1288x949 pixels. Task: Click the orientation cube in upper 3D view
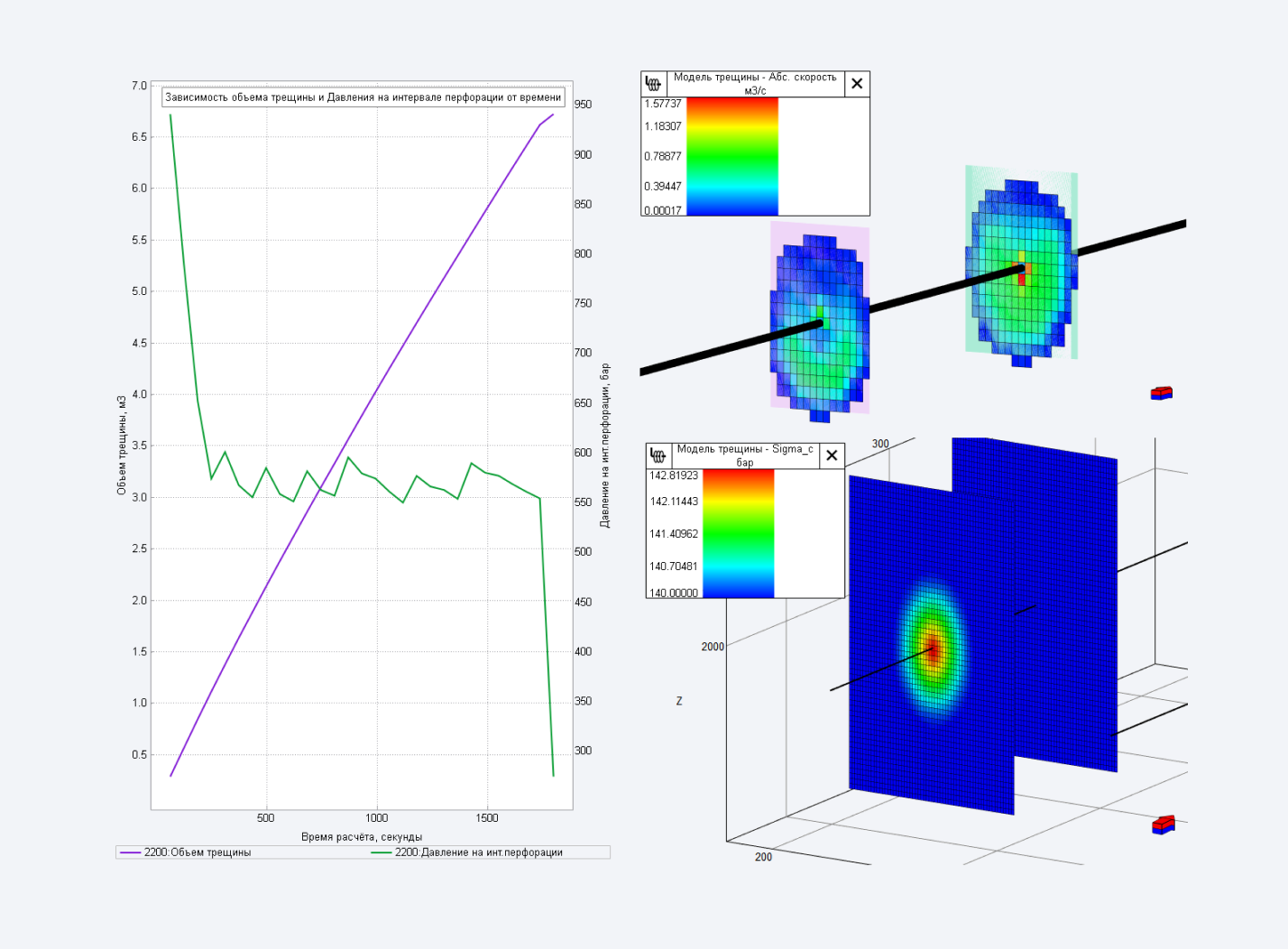coord(1162,392)
